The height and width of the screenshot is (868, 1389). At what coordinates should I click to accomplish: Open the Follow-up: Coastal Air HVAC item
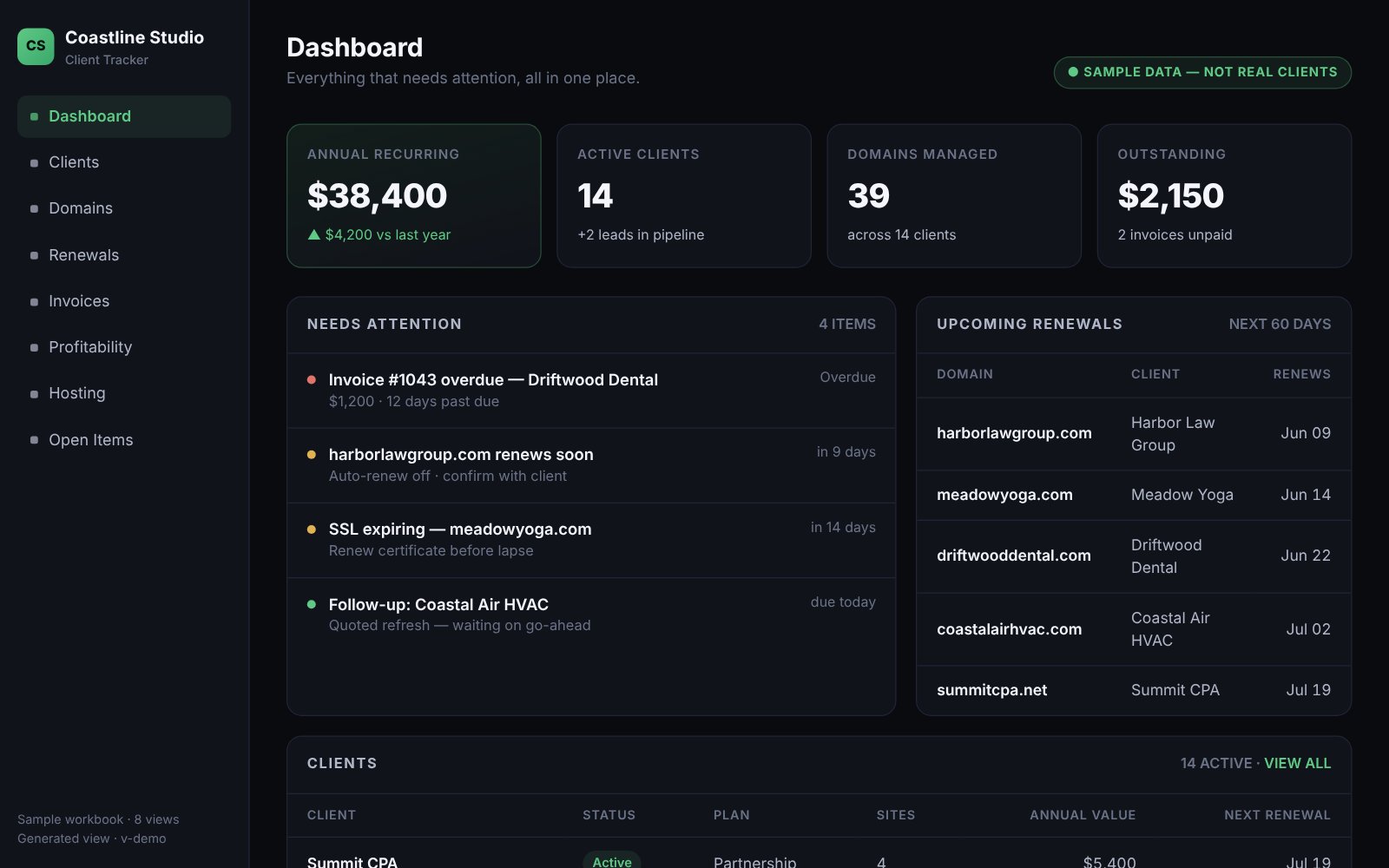coord(591,615)
